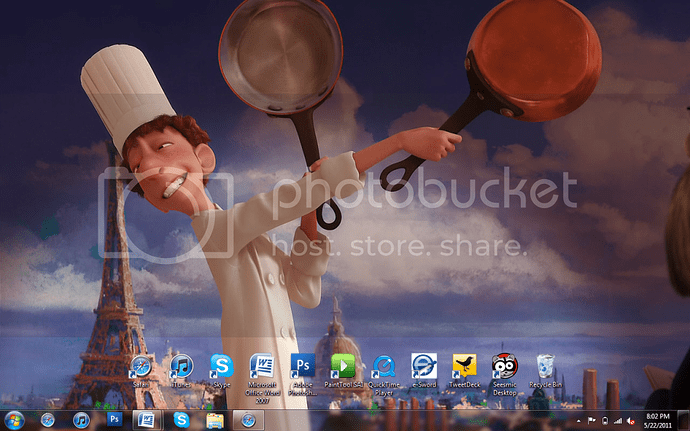The width and height of the screenshot is (690, 431).
Task: Switch to Photoshop from the taskbar
Action: click(x=114, y=419)
